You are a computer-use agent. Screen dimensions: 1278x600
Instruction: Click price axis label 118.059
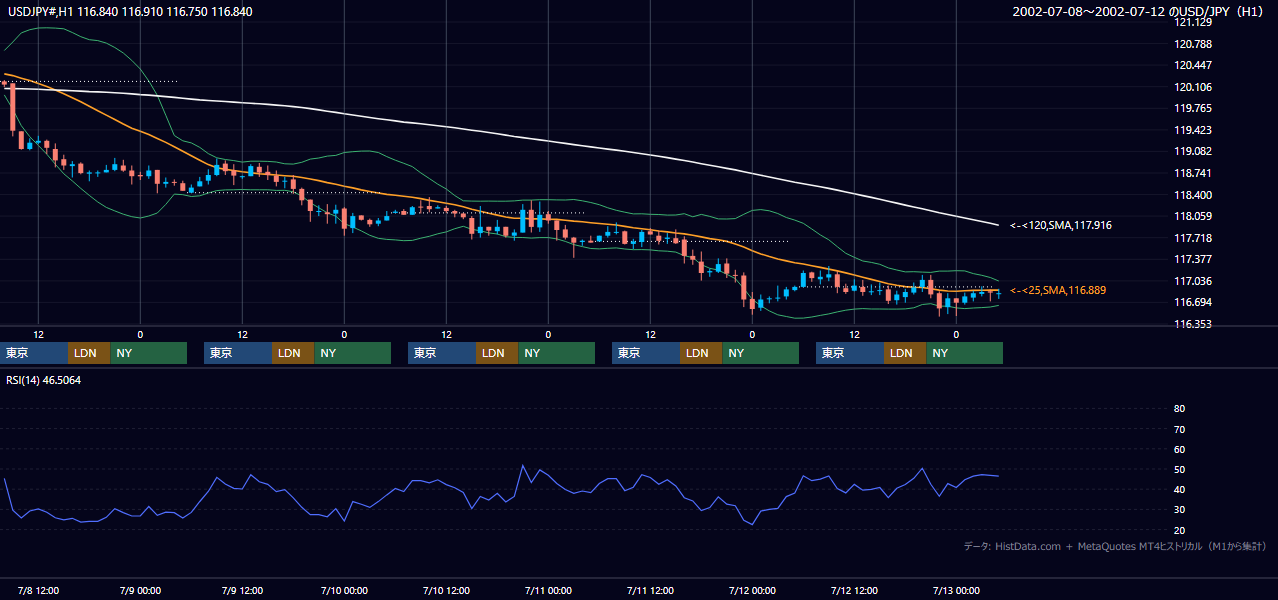click(x=1192, y=216)
